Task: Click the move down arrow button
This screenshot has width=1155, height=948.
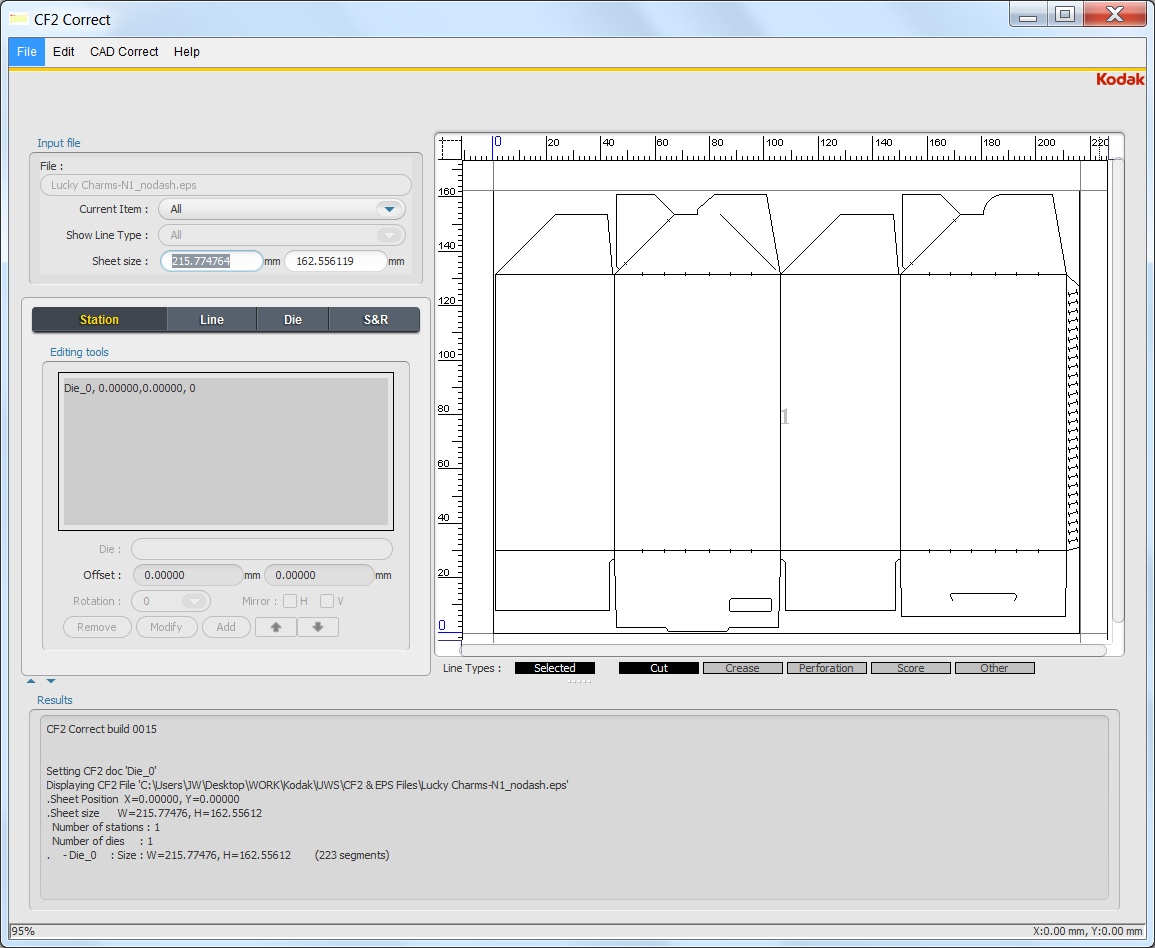Action: (318, 627)
